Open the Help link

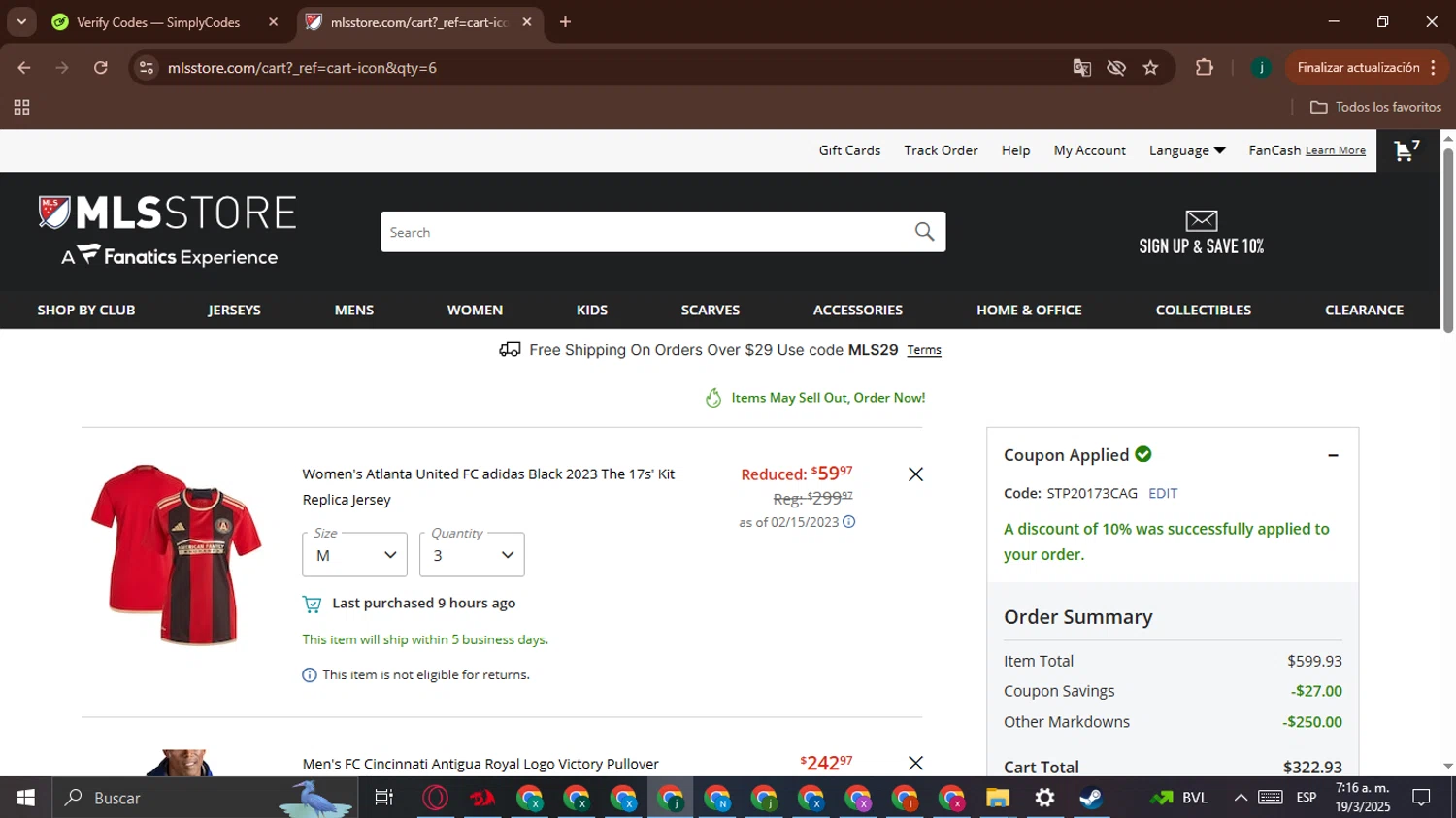1015,150
